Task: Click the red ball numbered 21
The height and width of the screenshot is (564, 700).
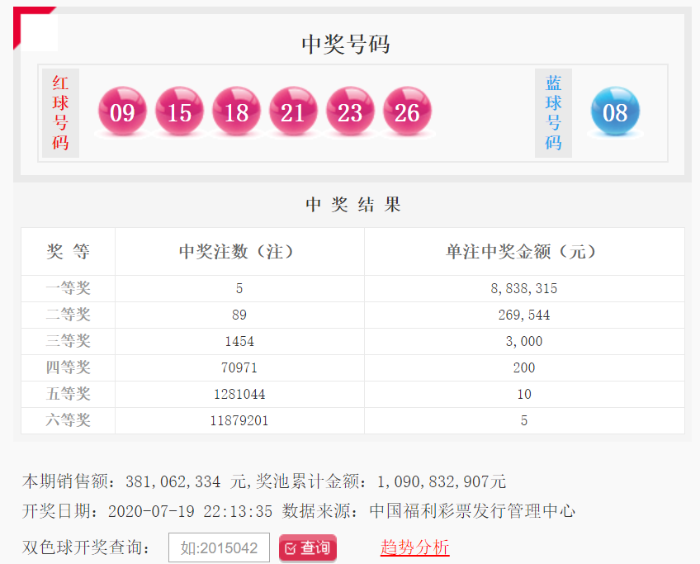Action: 293,112
